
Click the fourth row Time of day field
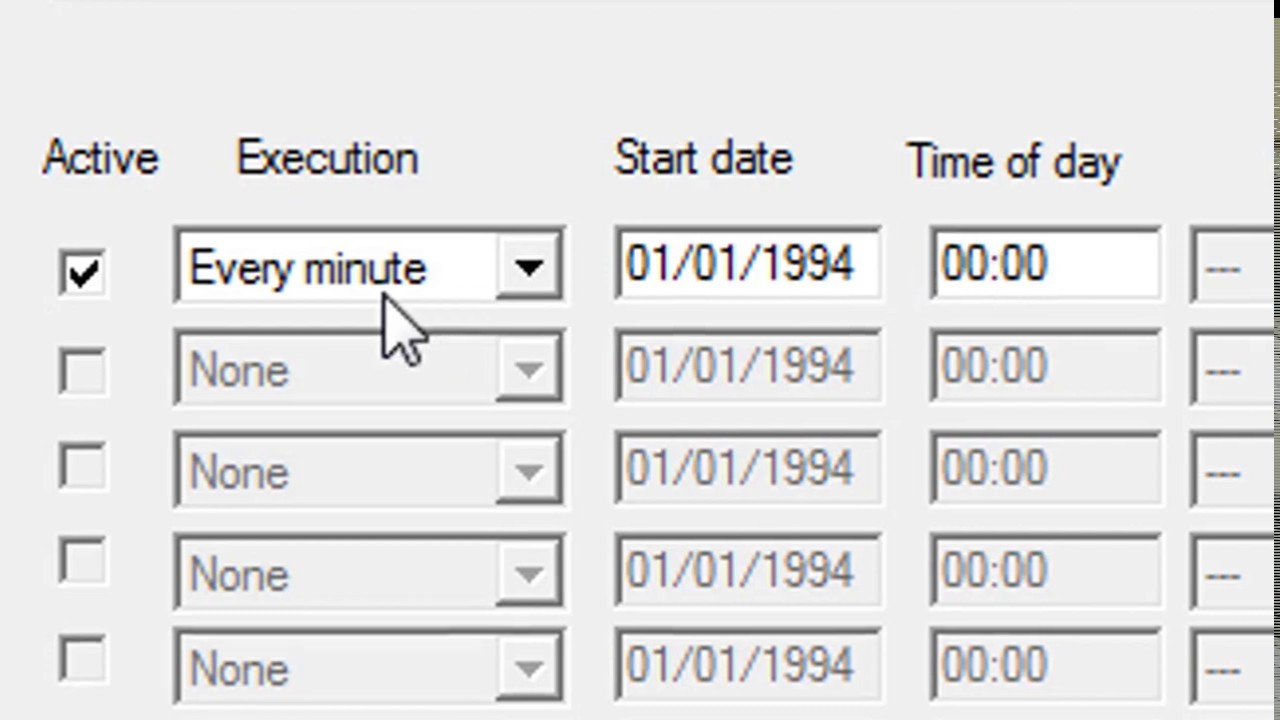[x=1045, y=570]
